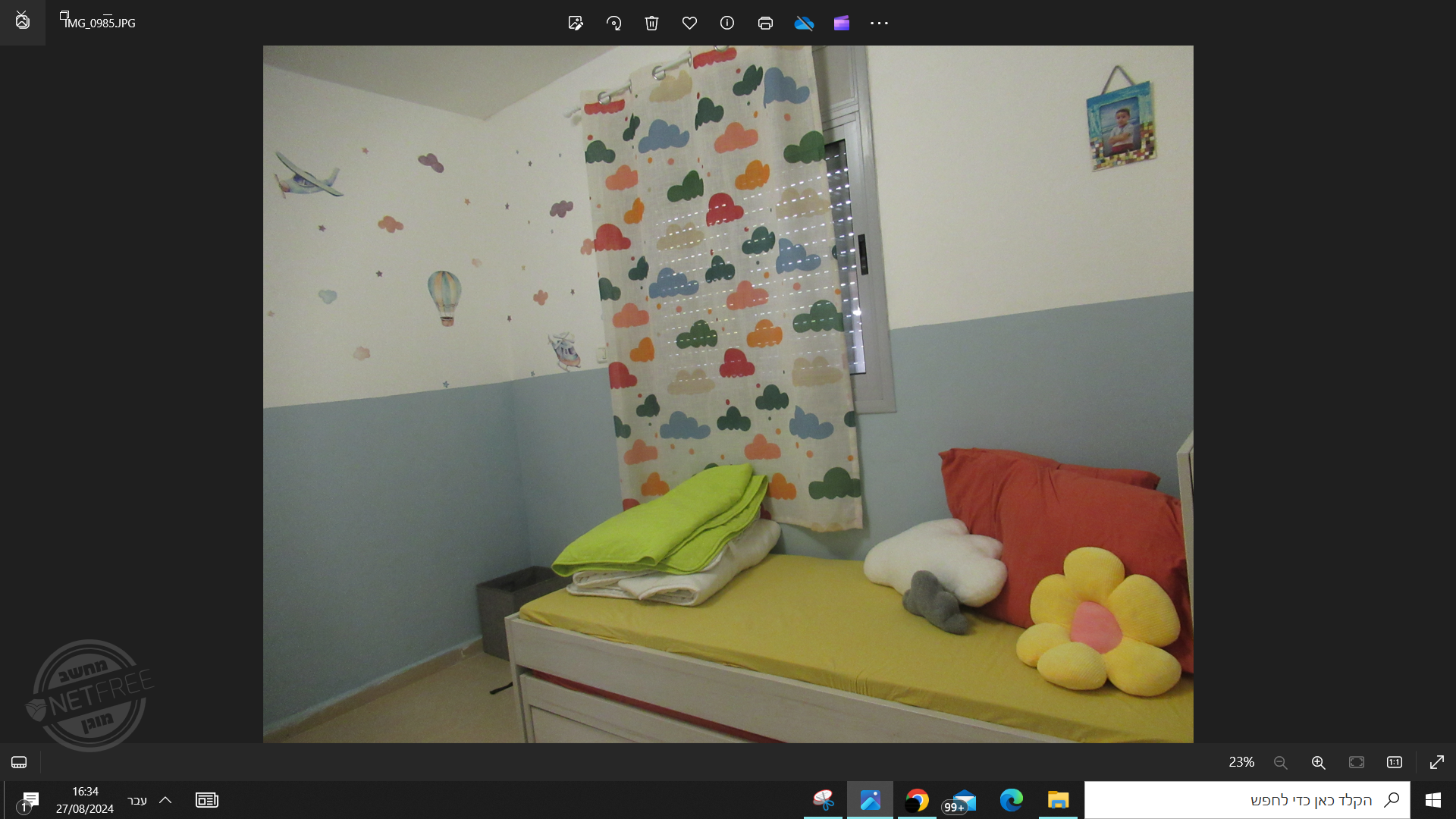Print the current photo
Screen dimensions: 1456x819
(765, 23)
